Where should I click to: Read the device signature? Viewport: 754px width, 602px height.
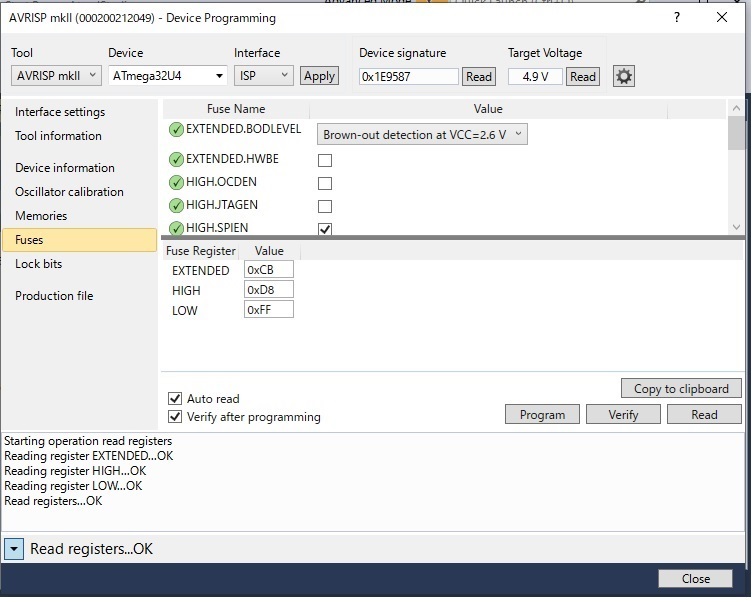tap(479, 76)
